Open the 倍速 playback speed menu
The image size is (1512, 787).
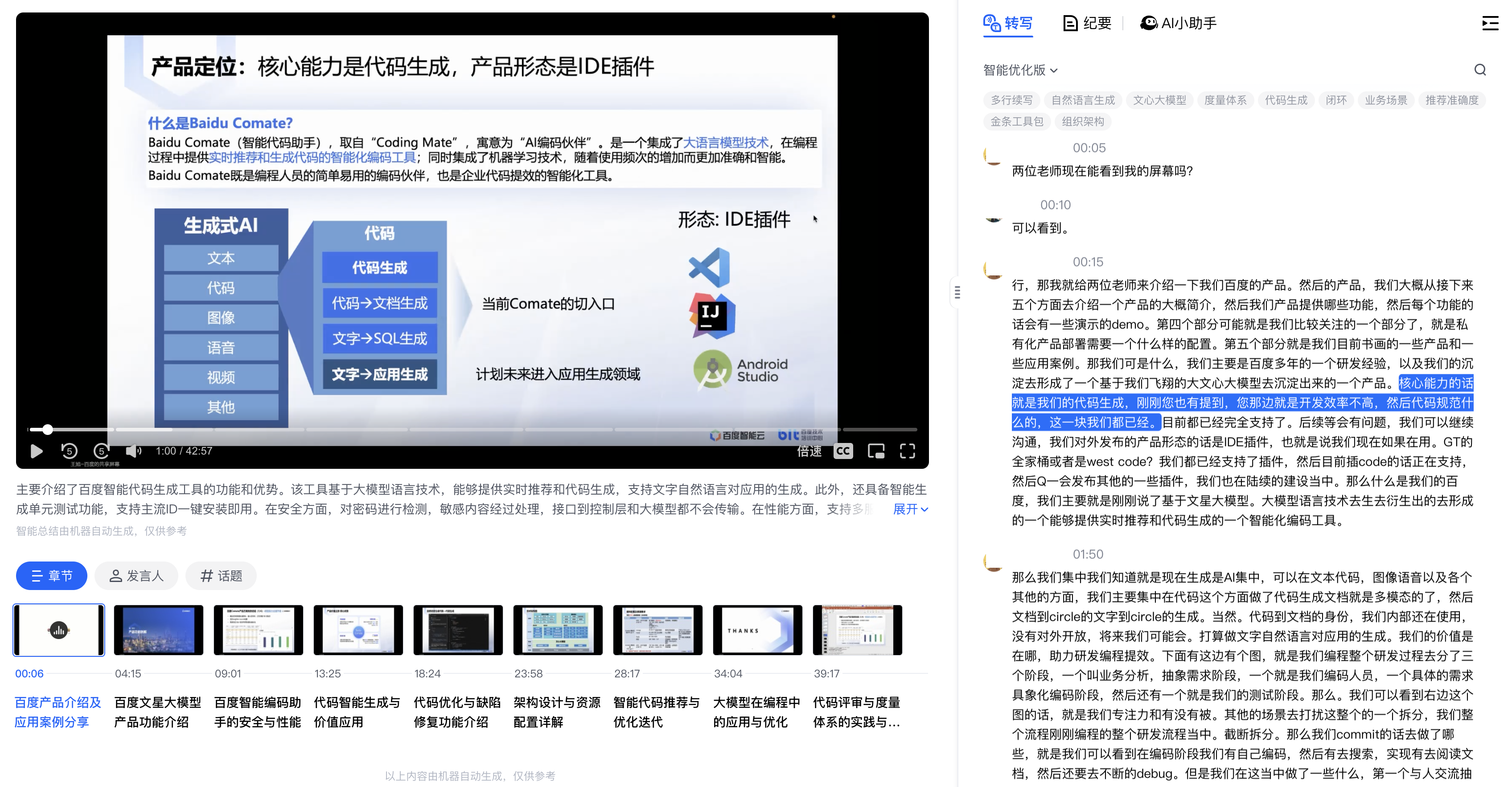point(809,451)
